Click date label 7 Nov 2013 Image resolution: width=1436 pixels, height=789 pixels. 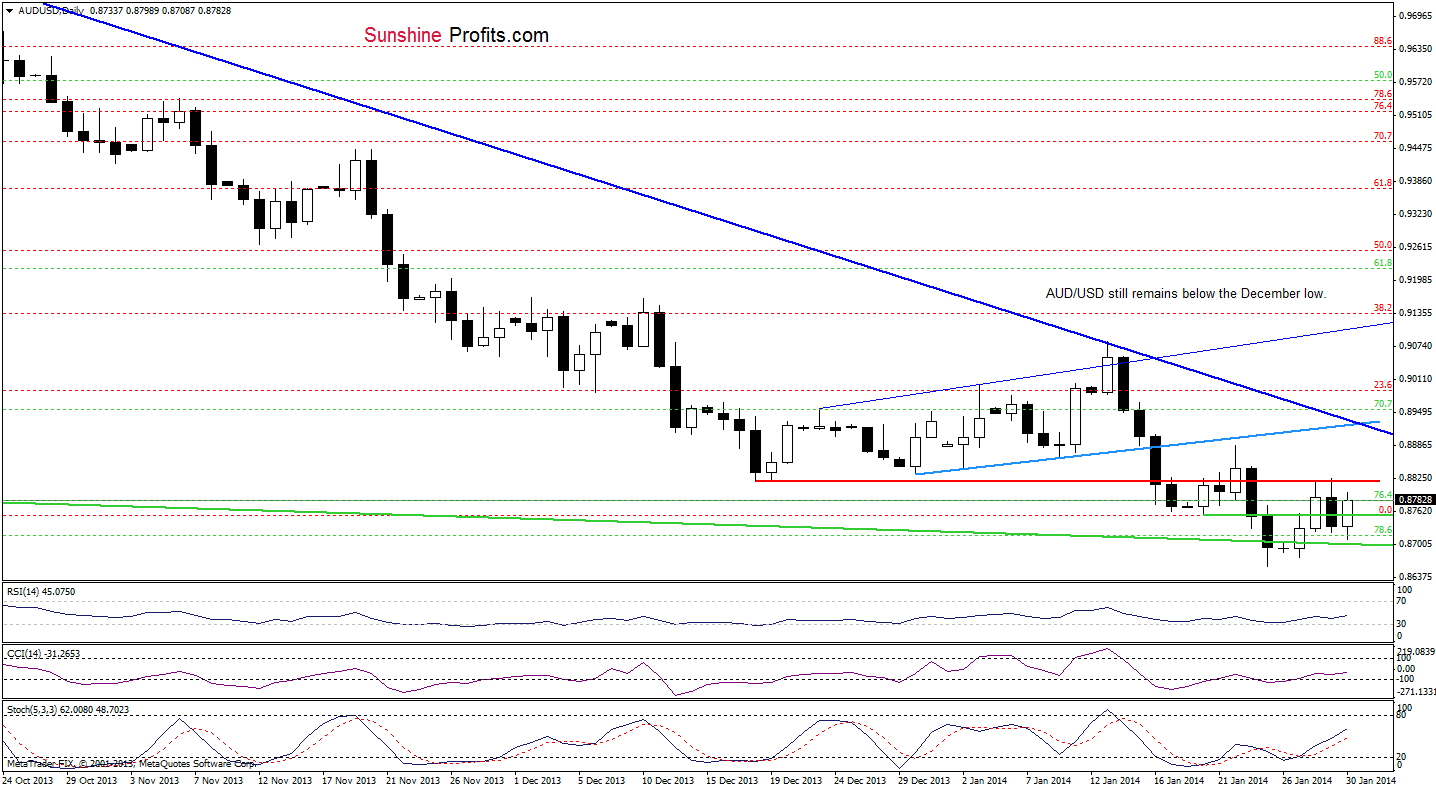[x=217, y=778]
